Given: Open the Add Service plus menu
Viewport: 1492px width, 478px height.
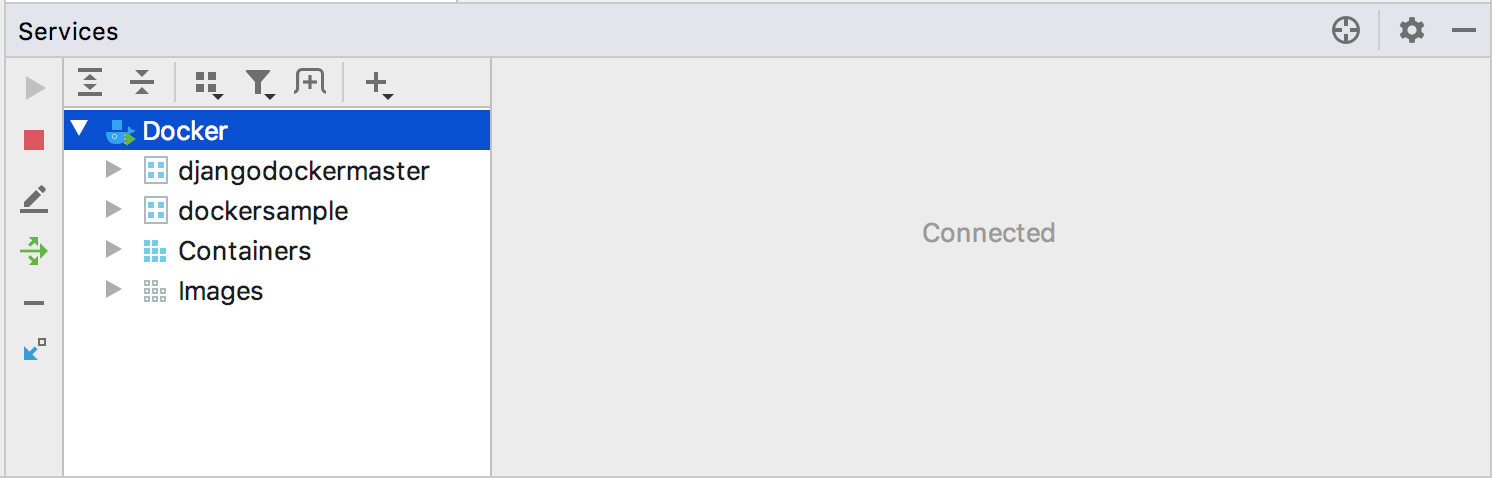Looking at the screenshot, I should 378,84.
